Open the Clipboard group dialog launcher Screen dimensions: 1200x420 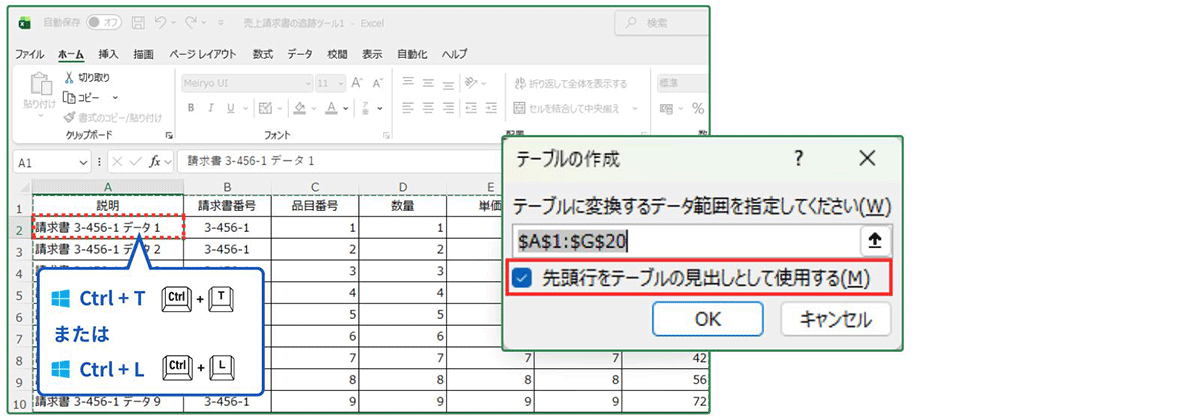click(168, 135)
